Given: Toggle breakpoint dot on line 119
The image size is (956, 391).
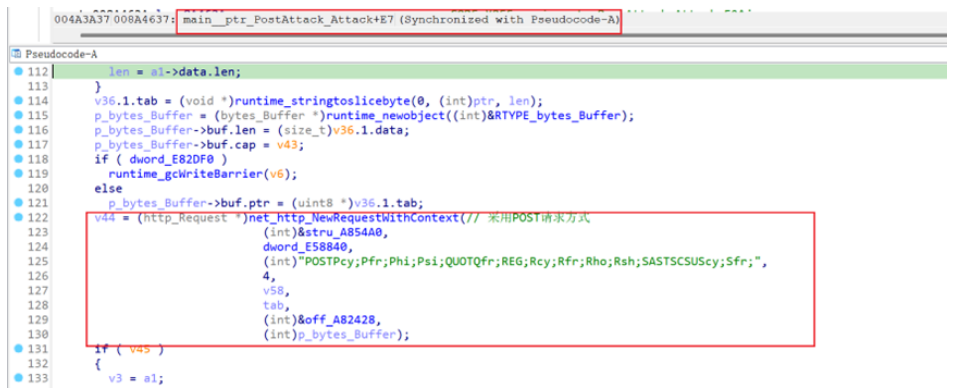Looking at the screenshot, I should coord(18,174).
